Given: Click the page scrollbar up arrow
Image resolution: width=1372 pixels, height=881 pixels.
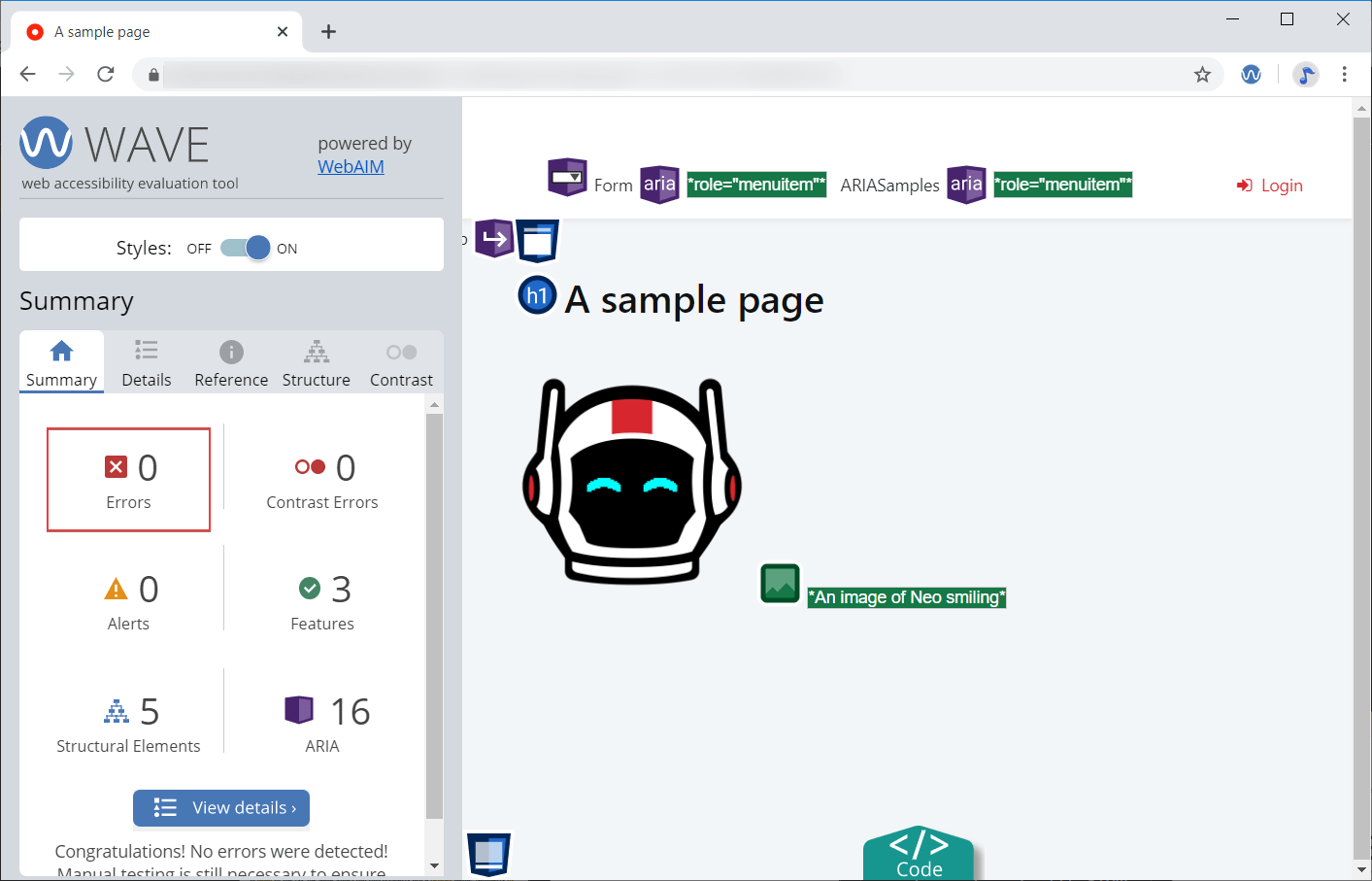Looking at the screenshot, I should [1361, 108].
